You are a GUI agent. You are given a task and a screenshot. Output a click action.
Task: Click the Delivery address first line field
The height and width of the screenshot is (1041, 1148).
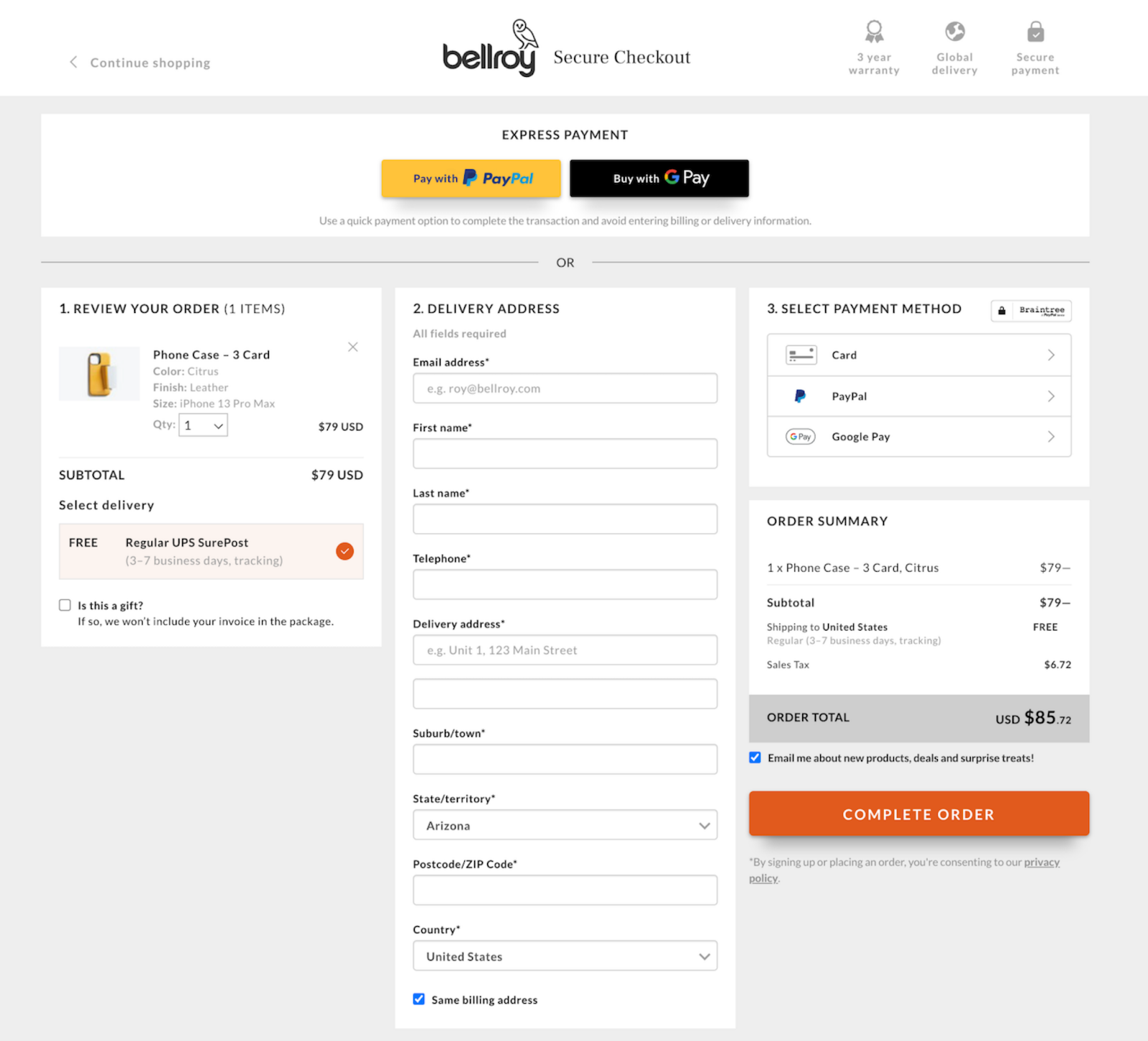tap(565, 650)
